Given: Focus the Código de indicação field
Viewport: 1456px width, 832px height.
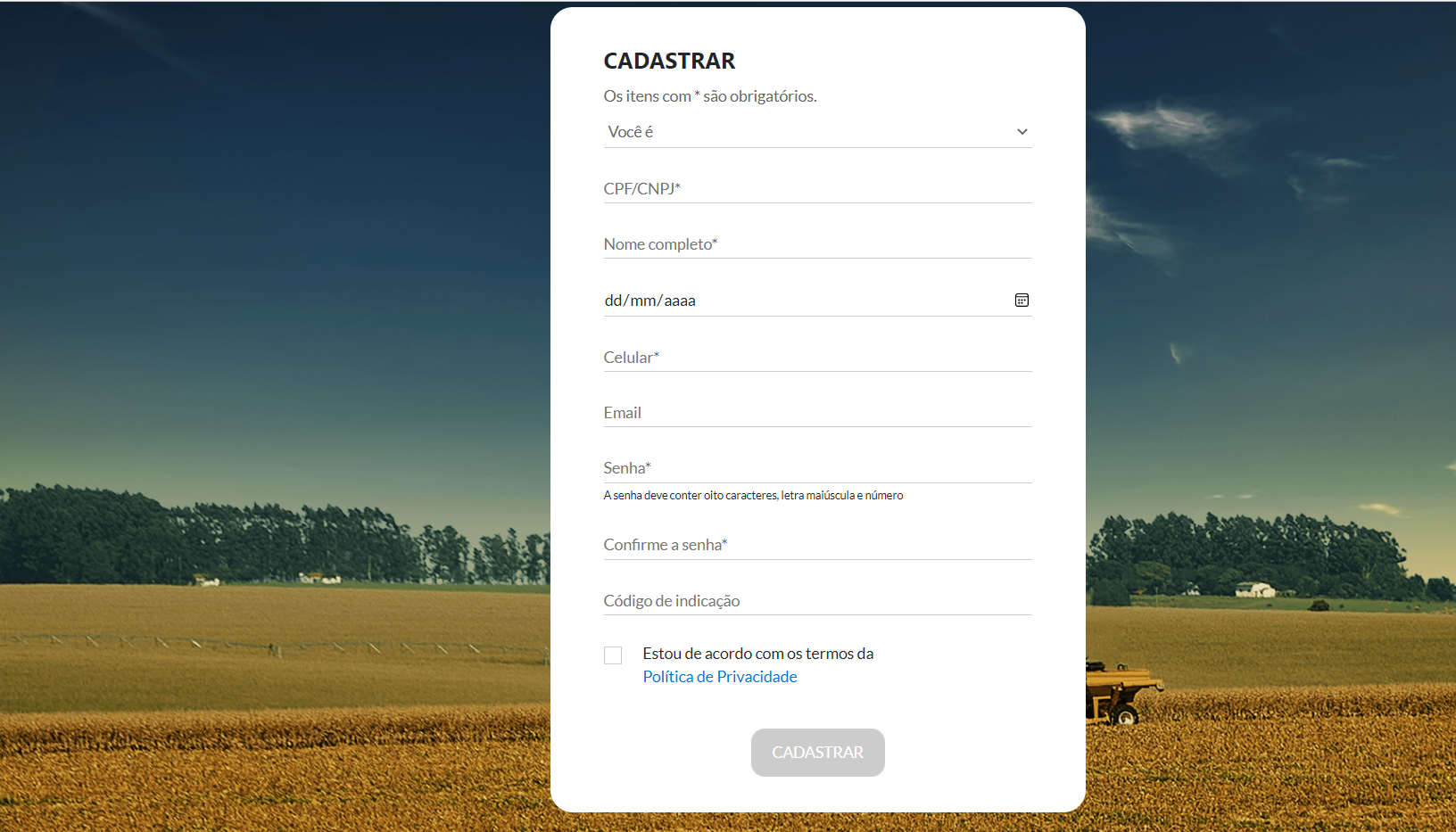Looking at the screenshot, I should (816, 601).
